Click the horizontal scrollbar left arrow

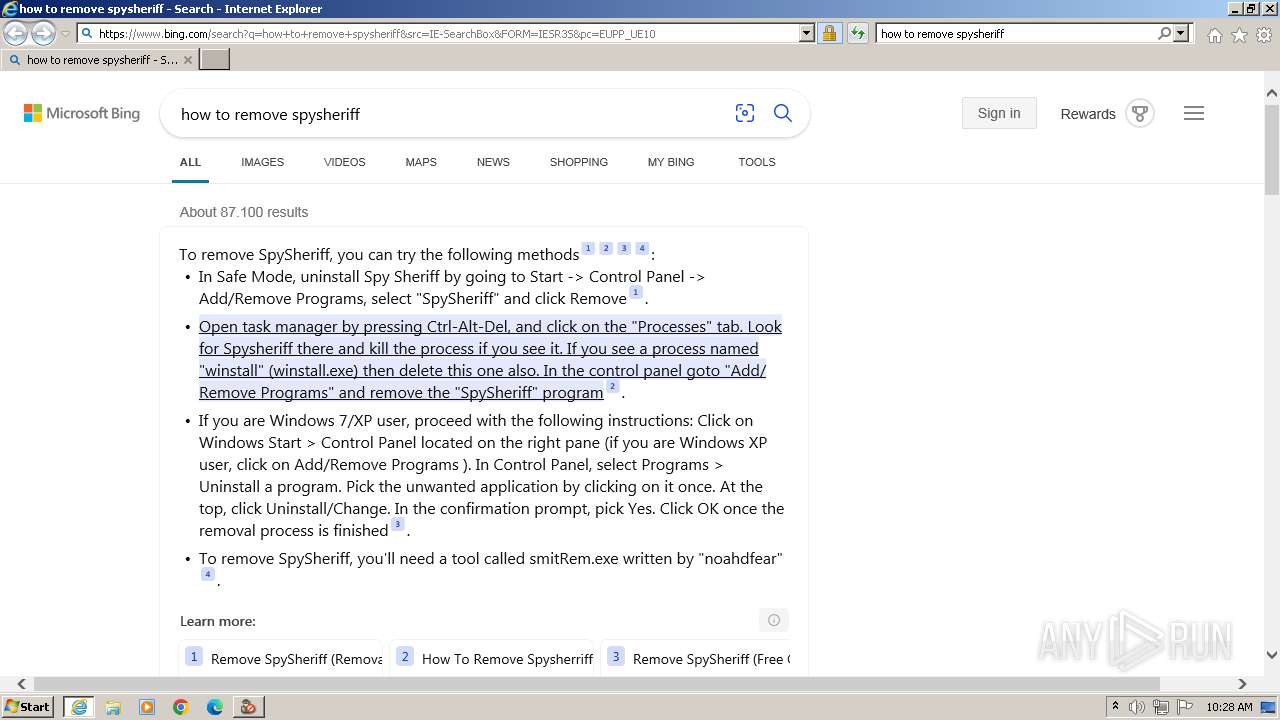[21, 684]
